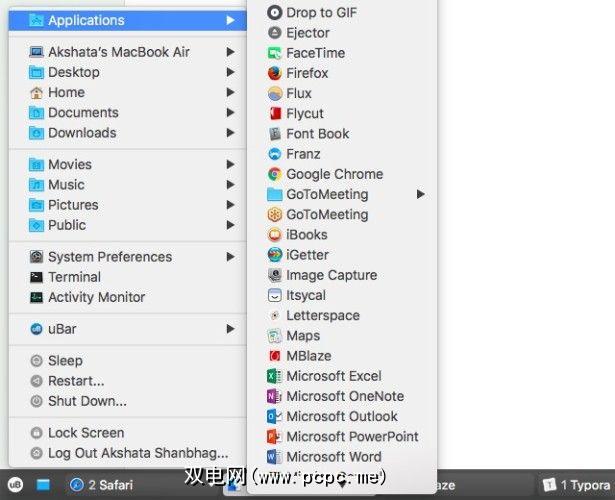The width and height of the screenshot is (615, 500).
Task: Click the Flux app icon
Action: 275,93
